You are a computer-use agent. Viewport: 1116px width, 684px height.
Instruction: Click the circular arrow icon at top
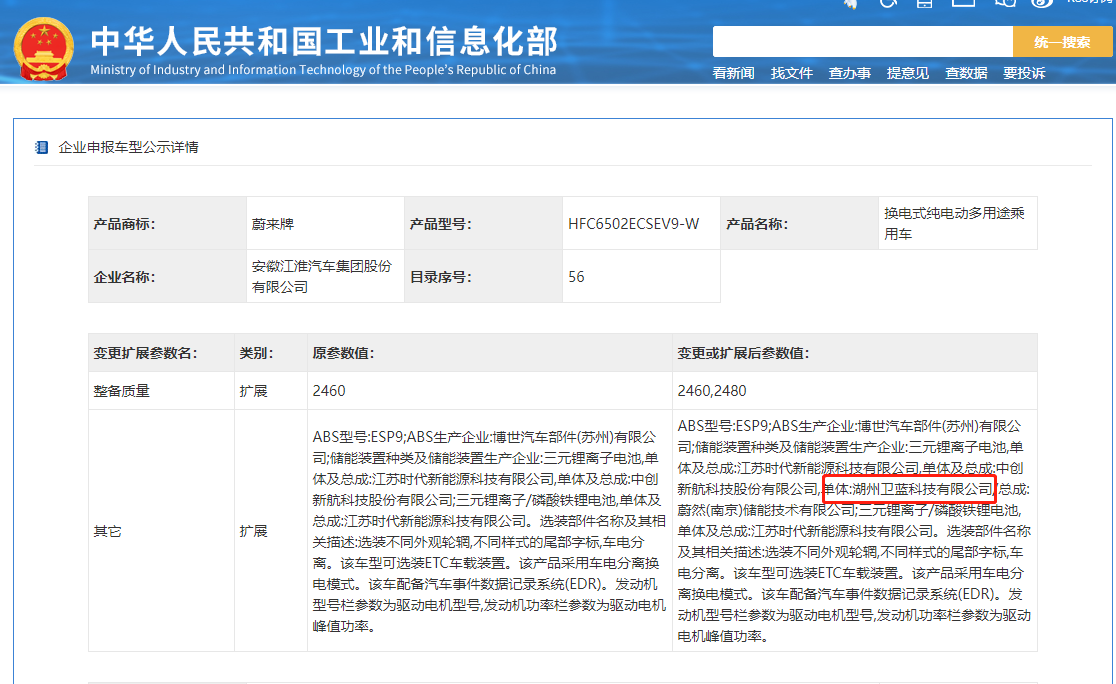point(887,3)
